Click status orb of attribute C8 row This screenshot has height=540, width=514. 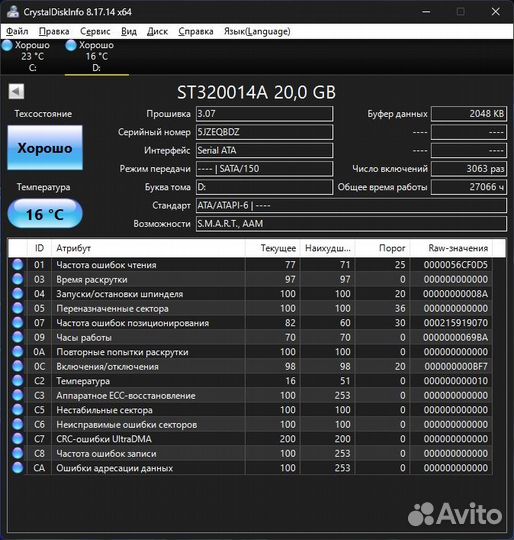(18, 453)
